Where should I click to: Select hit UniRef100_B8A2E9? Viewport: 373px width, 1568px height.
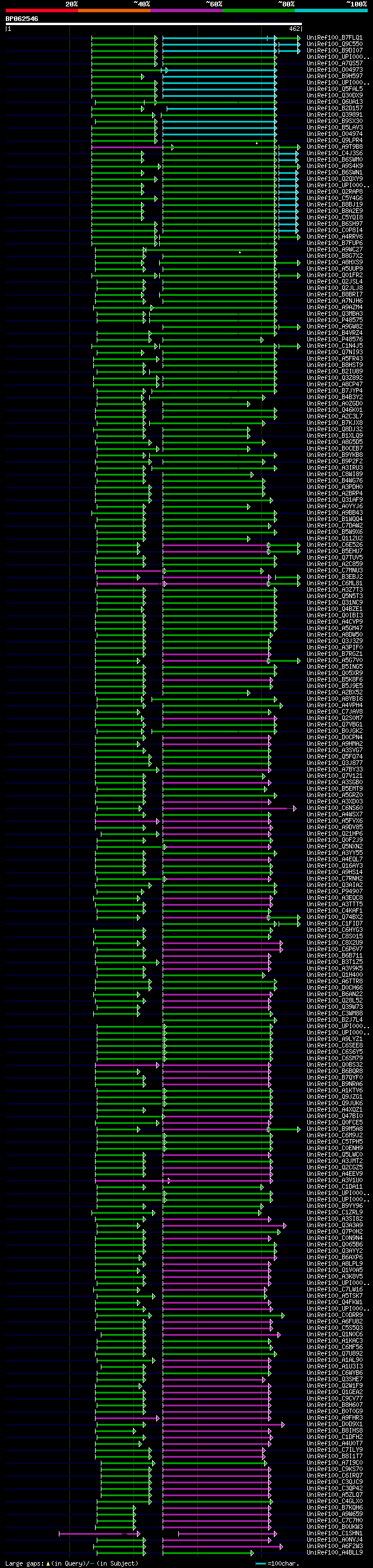point(335,211)
